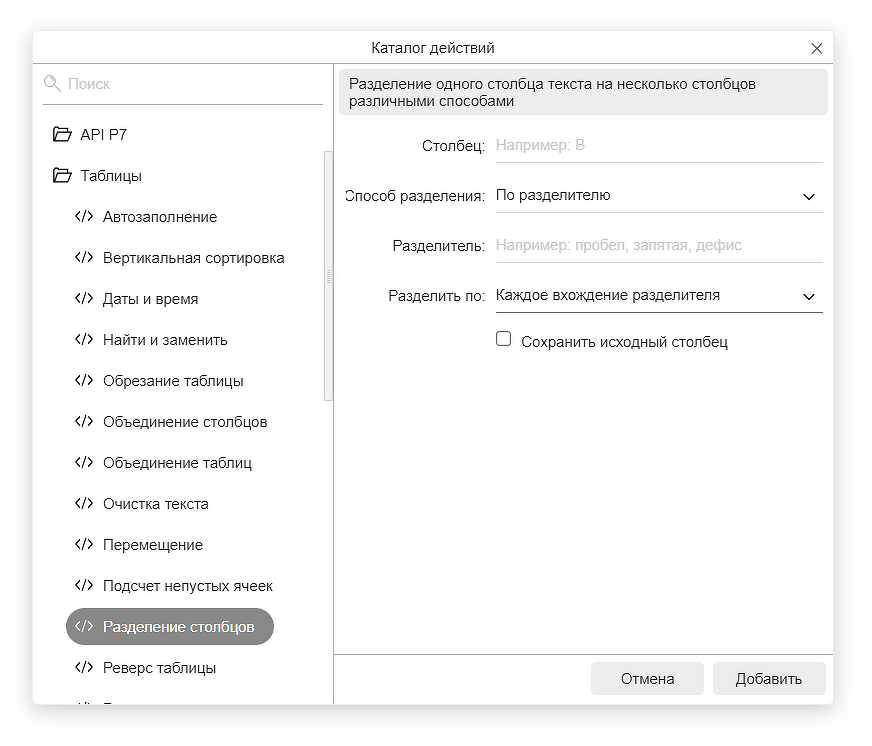Focus the Столбец input field
Screen dimensions: 872x746
tap(658, 146)
